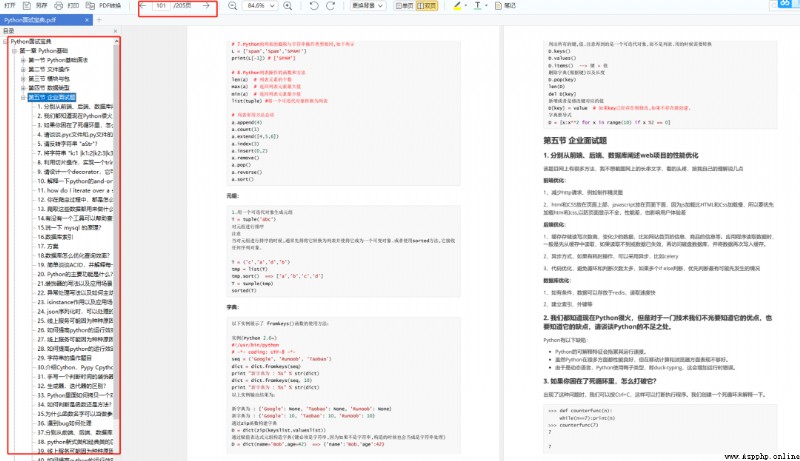Click heading 3 about breaking out of dead loop
800x461 pixels.
[x=600, y=381]
